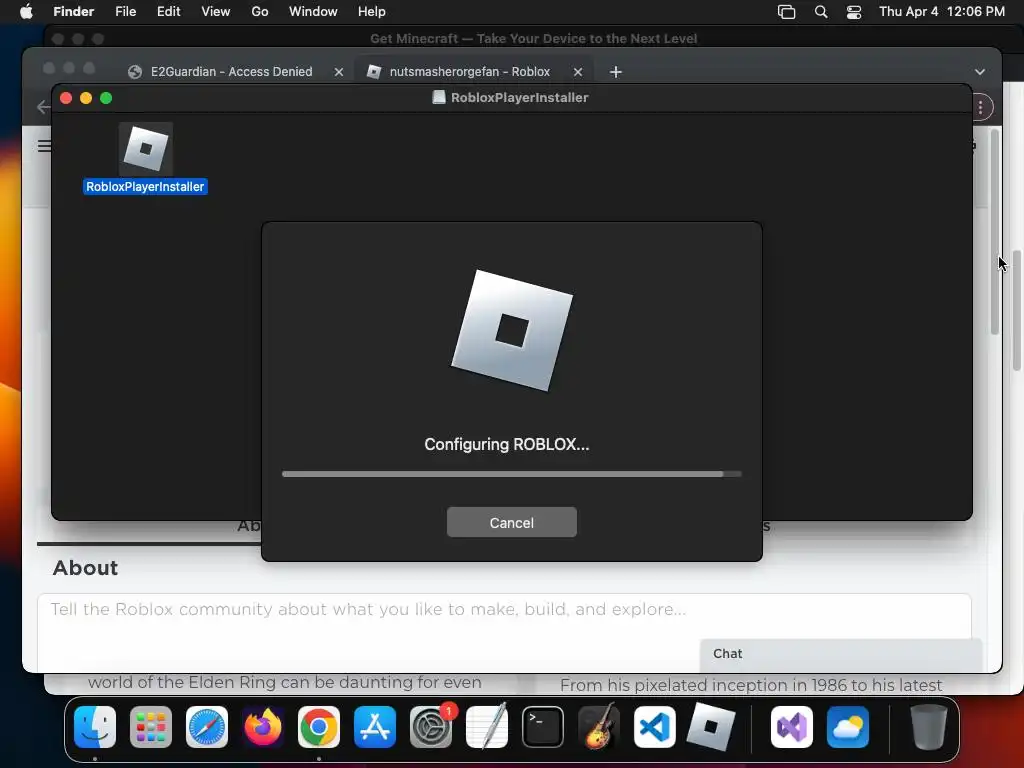Click the large Roblox logo in dialog
1024x768 pixels.
(x=511, y=330)
